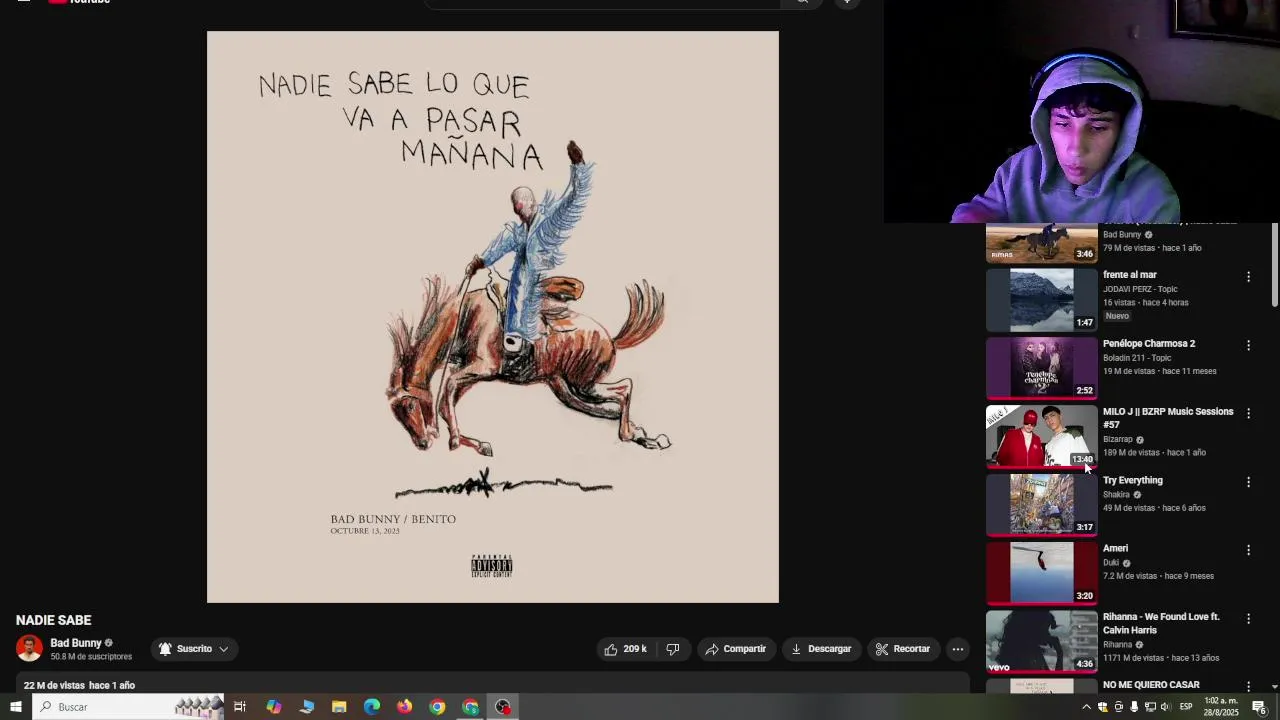Click MILO J || BZRP Music Sessions #57 title
1280x720 pixels.
1168,418
